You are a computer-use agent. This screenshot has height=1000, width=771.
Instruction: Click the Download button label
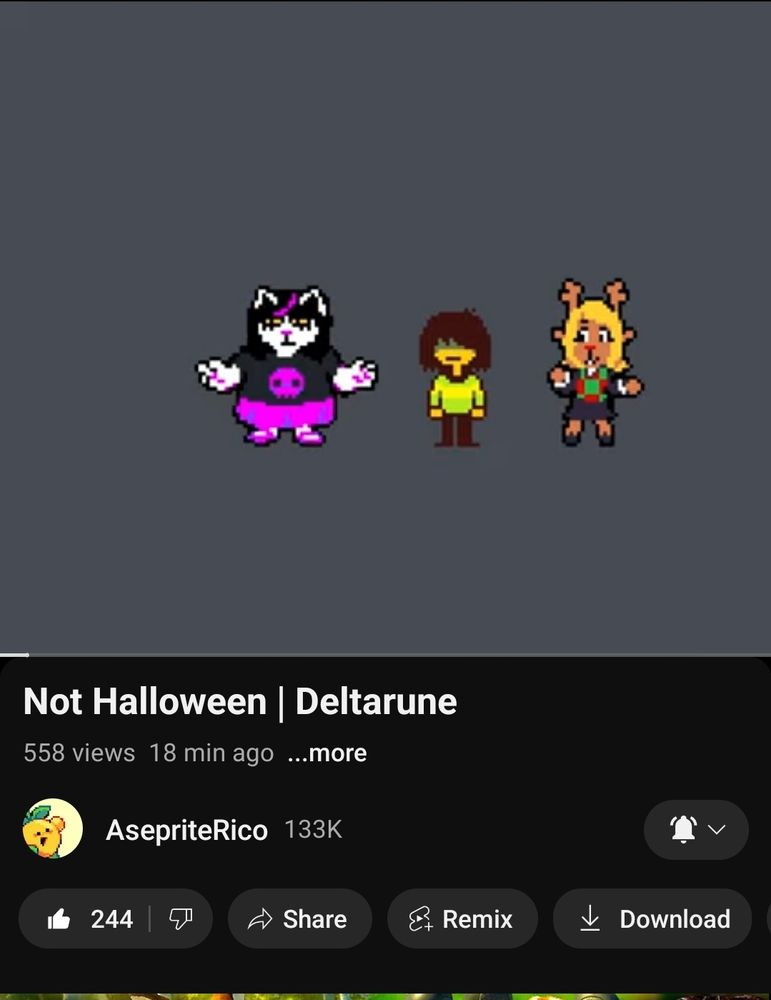coord(675,919)
